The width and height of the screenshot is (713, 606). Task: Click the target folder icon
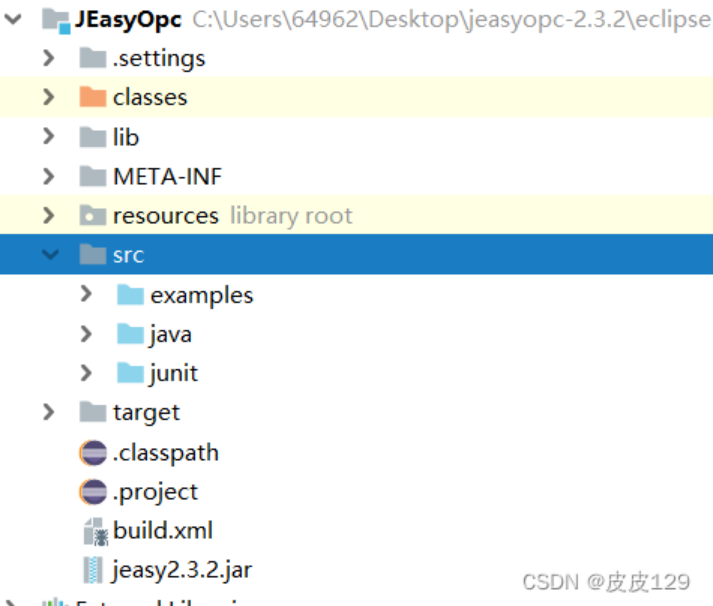93,412
